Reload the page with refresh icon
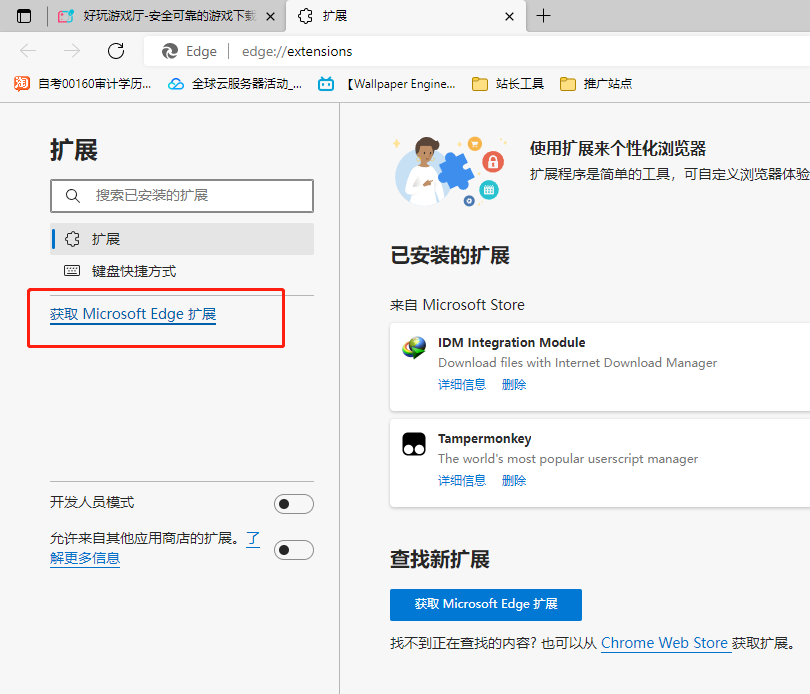The image size is (810, 694). click(116, 51)
